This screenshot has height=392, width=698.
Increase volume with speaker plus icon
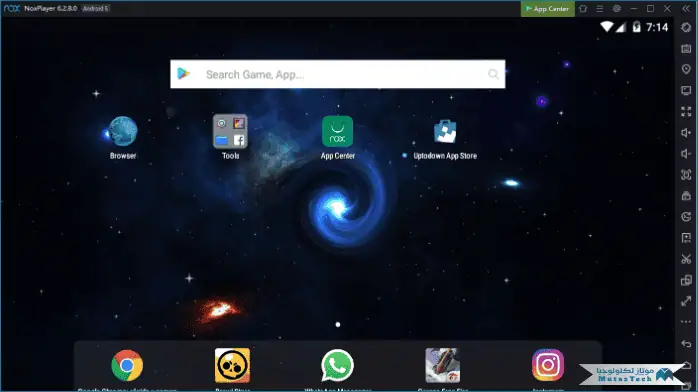686,133
